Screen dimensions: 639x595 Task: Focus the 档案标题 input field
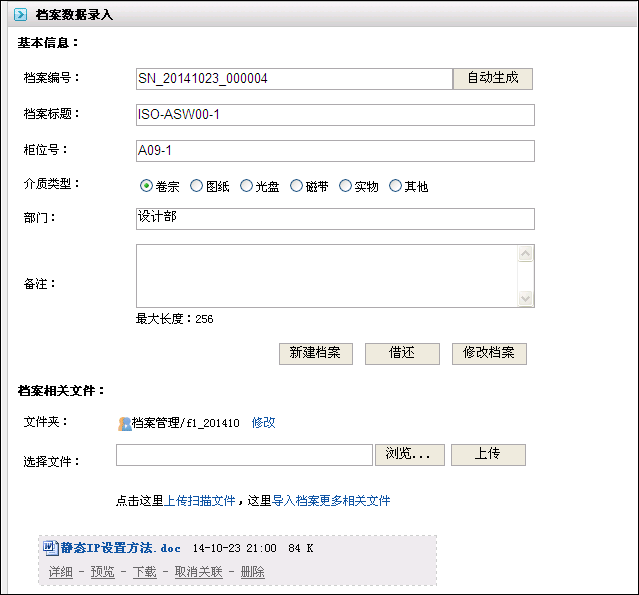click(x=335, y=115)
